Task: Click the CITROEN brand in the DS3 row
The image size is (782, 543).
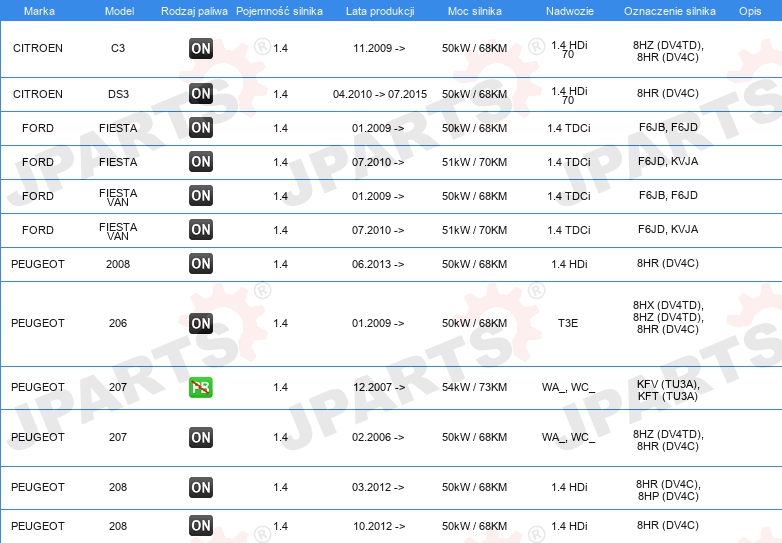Action: 38,94
